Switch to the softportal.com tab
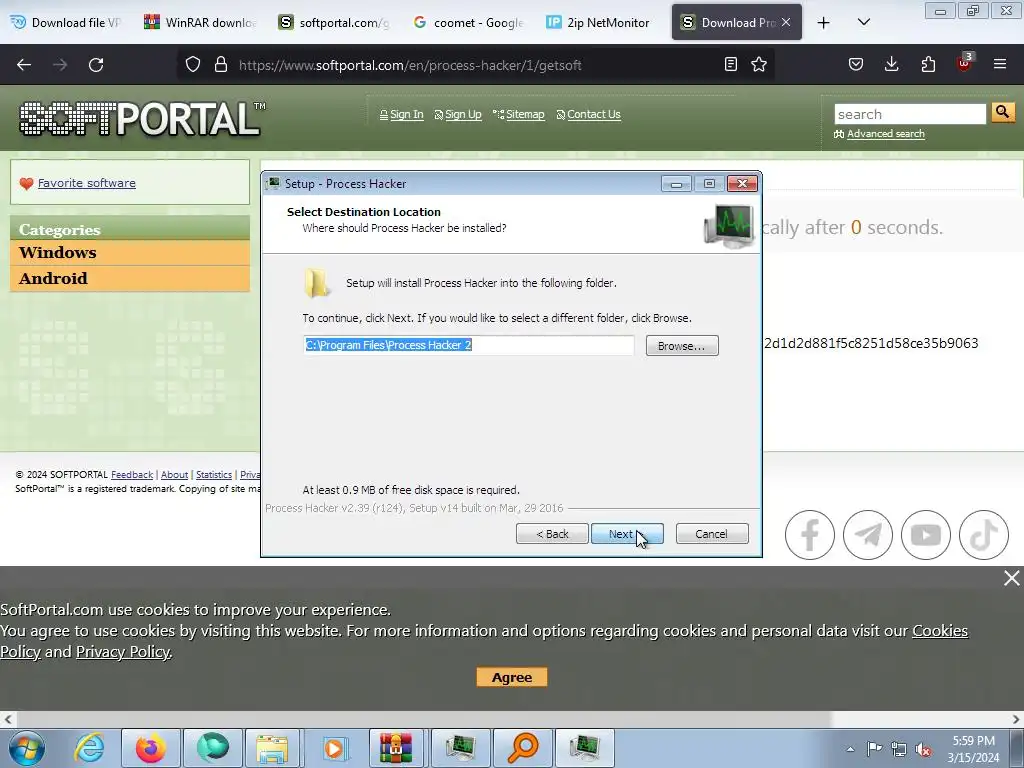Screen dimensions: 1024x768 click(334, 23)
